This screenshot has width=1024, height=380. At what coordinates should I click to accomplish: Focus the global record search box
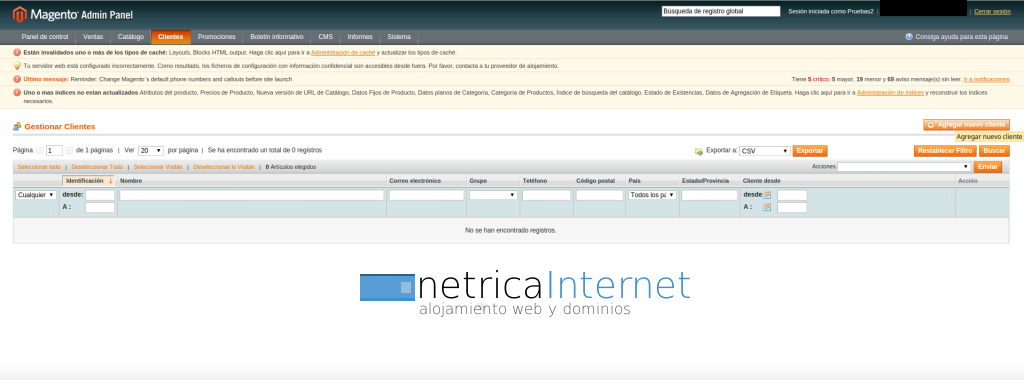point(721,11)
